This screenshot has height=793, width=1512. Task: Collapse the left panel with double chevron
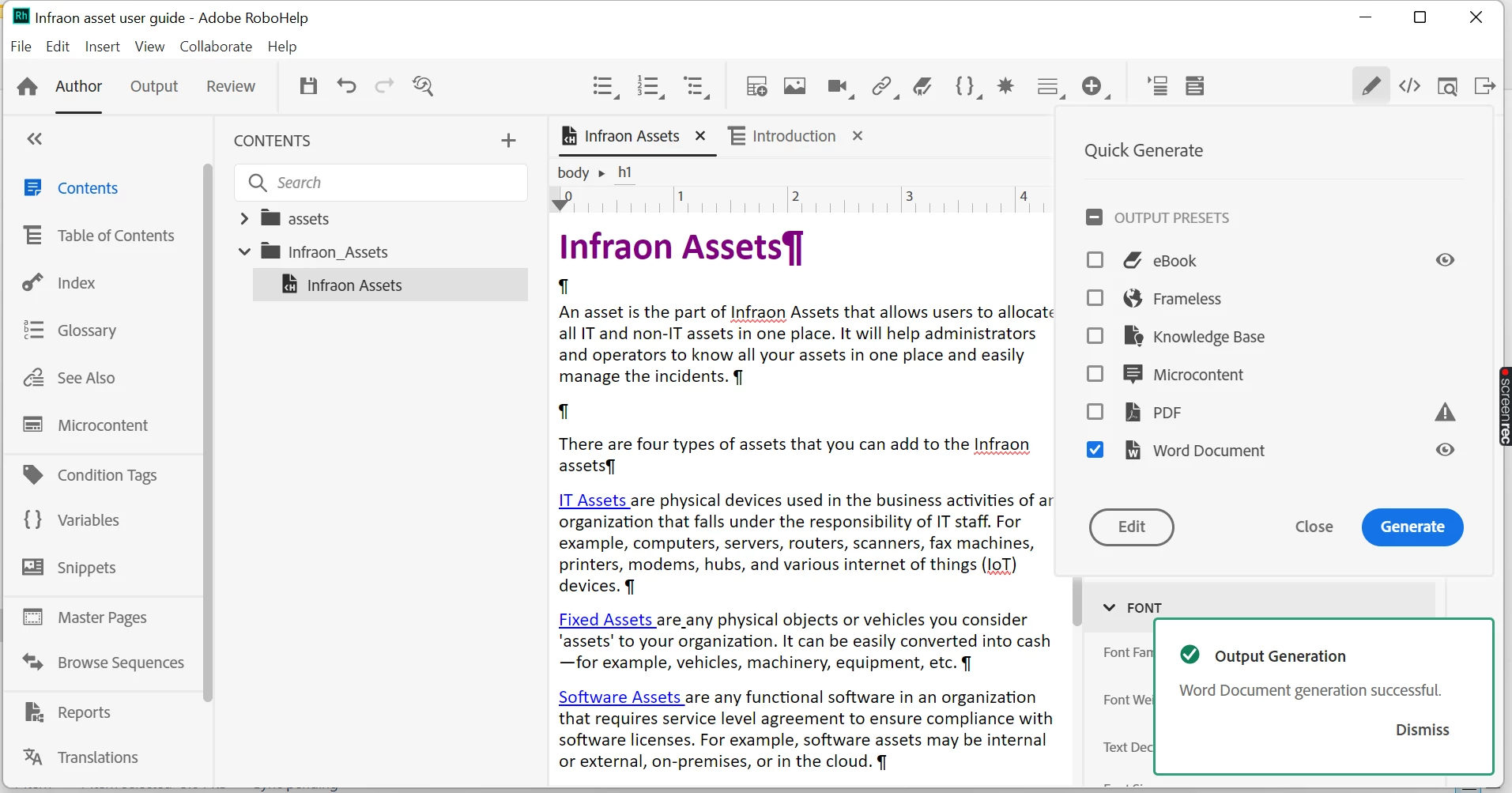point(34,139)
